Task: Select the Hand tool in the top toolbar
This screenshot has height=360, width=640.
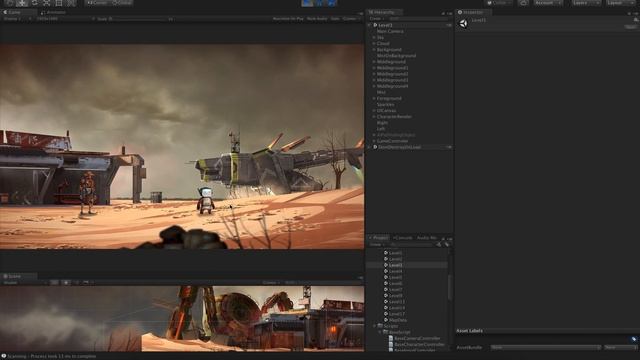Action: pos(10,3)
